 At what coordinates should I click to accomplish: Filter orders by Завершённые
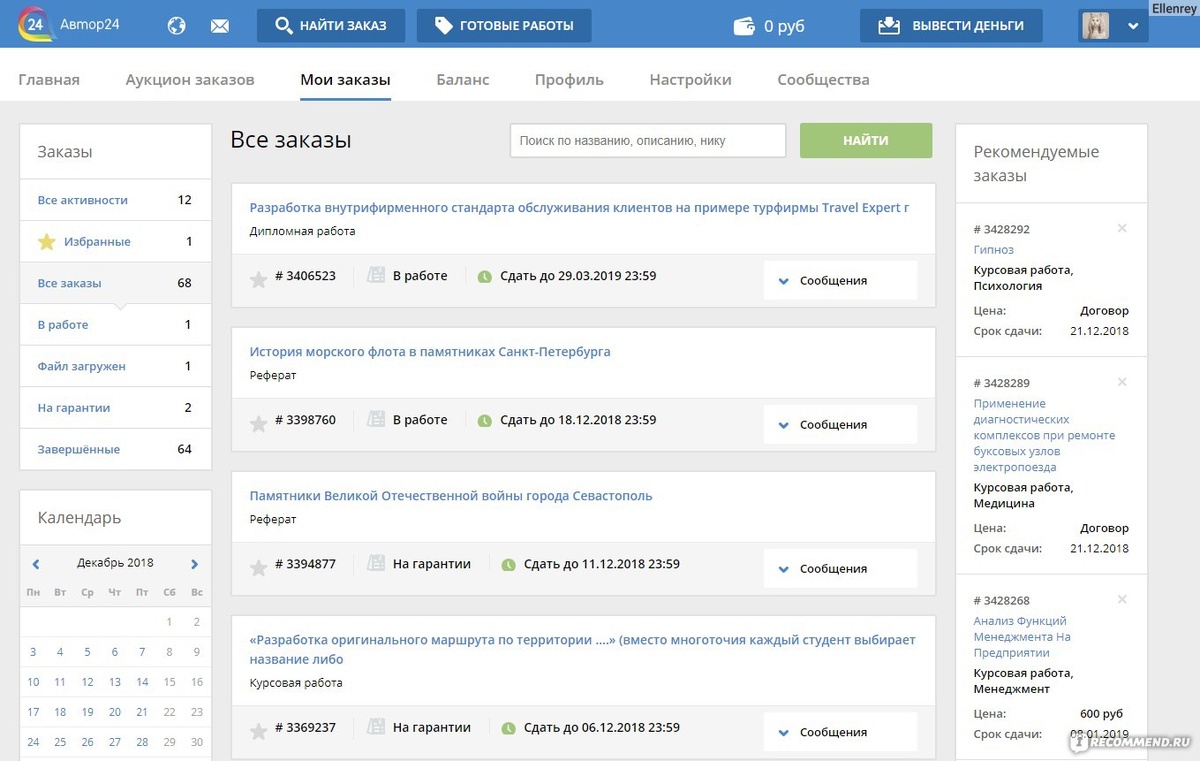[115, 449]
